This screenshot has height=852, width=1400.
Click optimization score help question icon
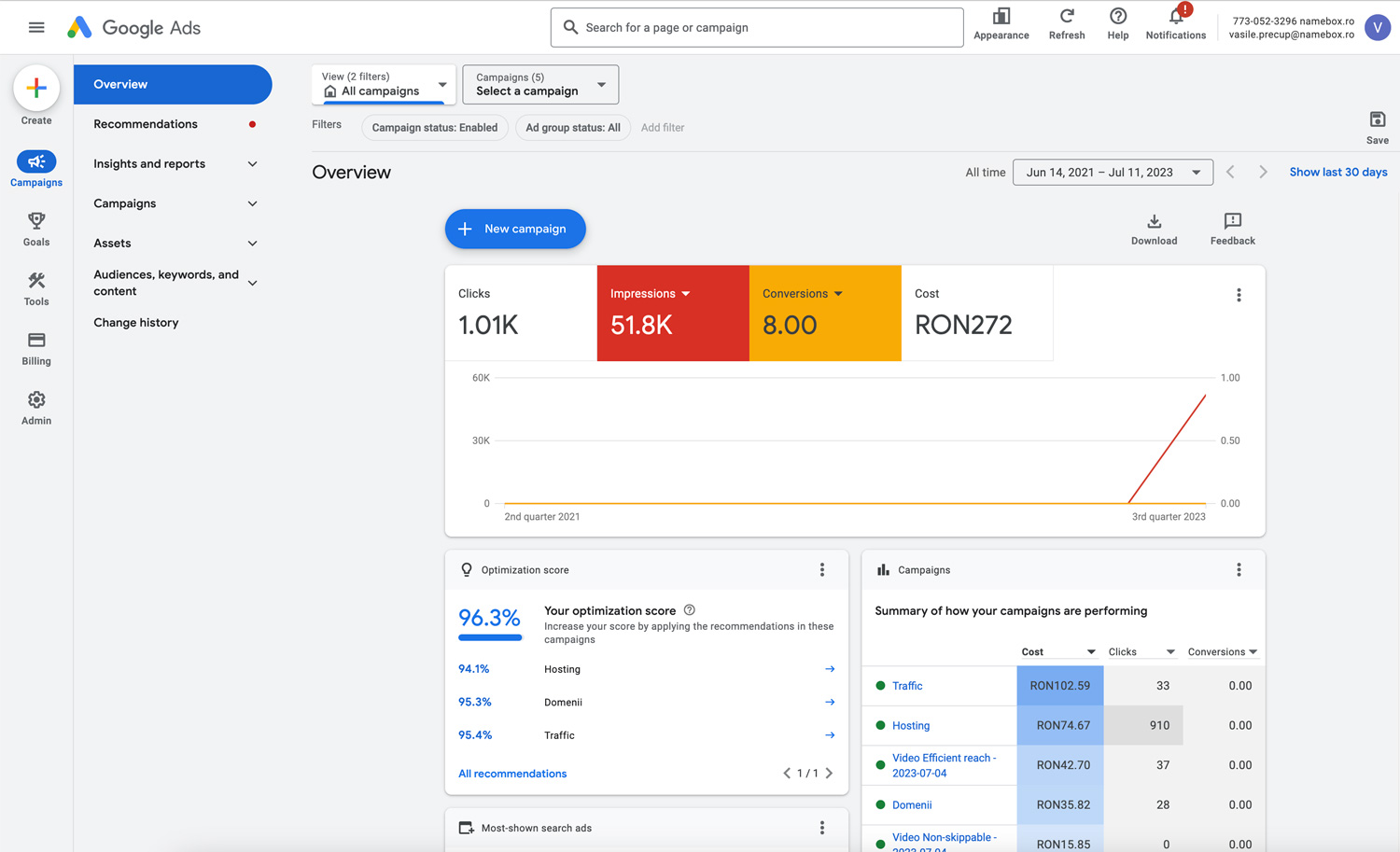pyautogui.click(x=690, y=610)
